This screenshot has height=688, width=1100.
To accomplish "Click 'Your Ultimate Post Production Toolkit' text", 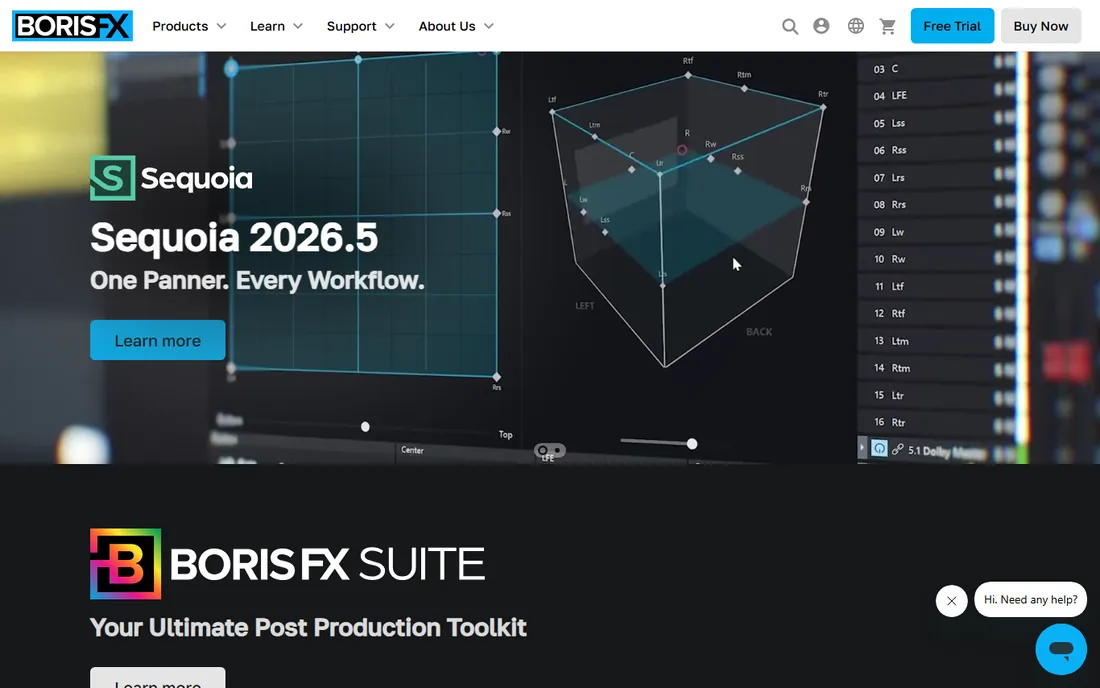I will coord(308,627).
